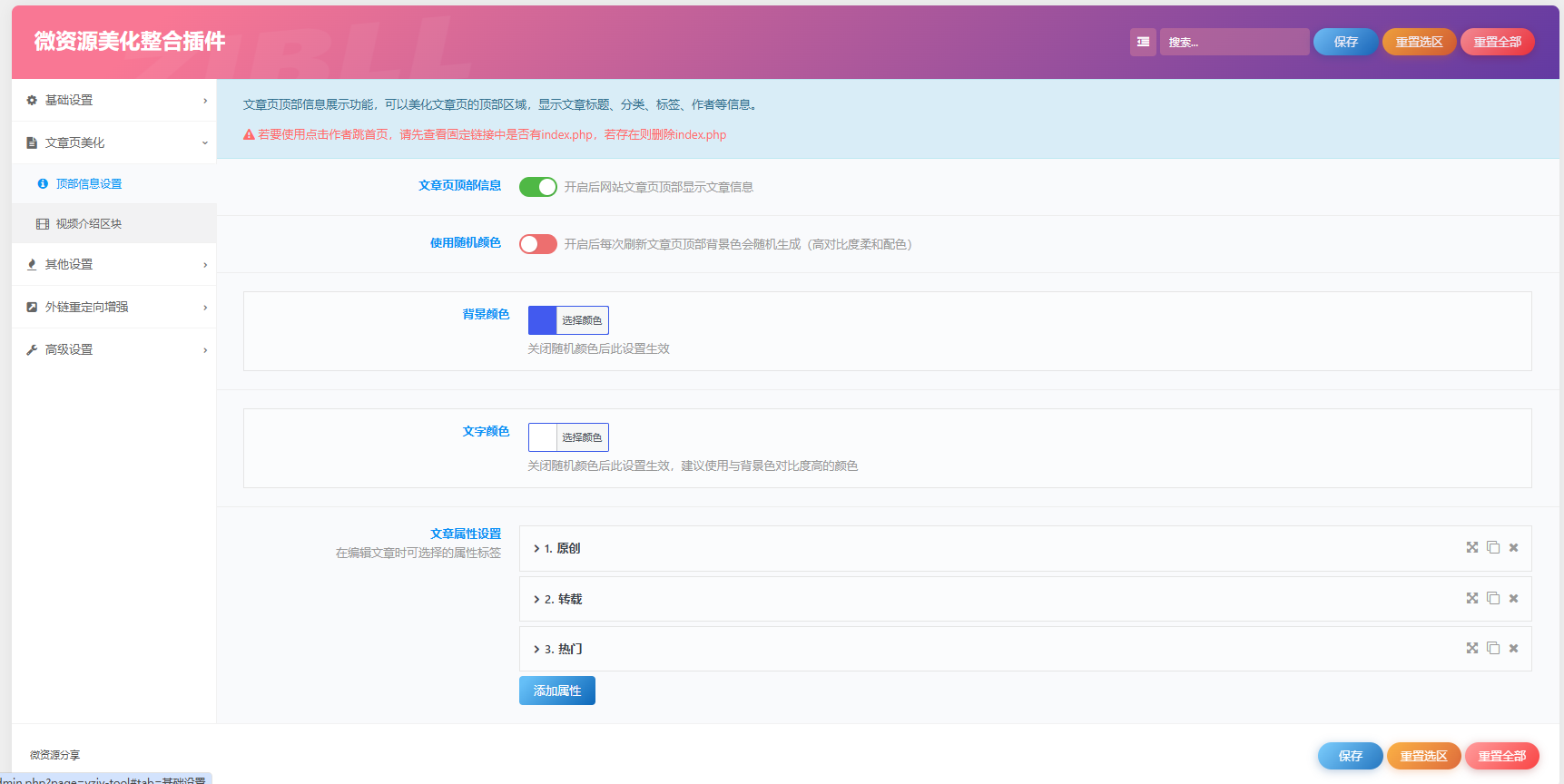Click the bottom 保存 button
Image resolution: width=1564 pixels, height=784 pixels.
tap(1350, 756)
